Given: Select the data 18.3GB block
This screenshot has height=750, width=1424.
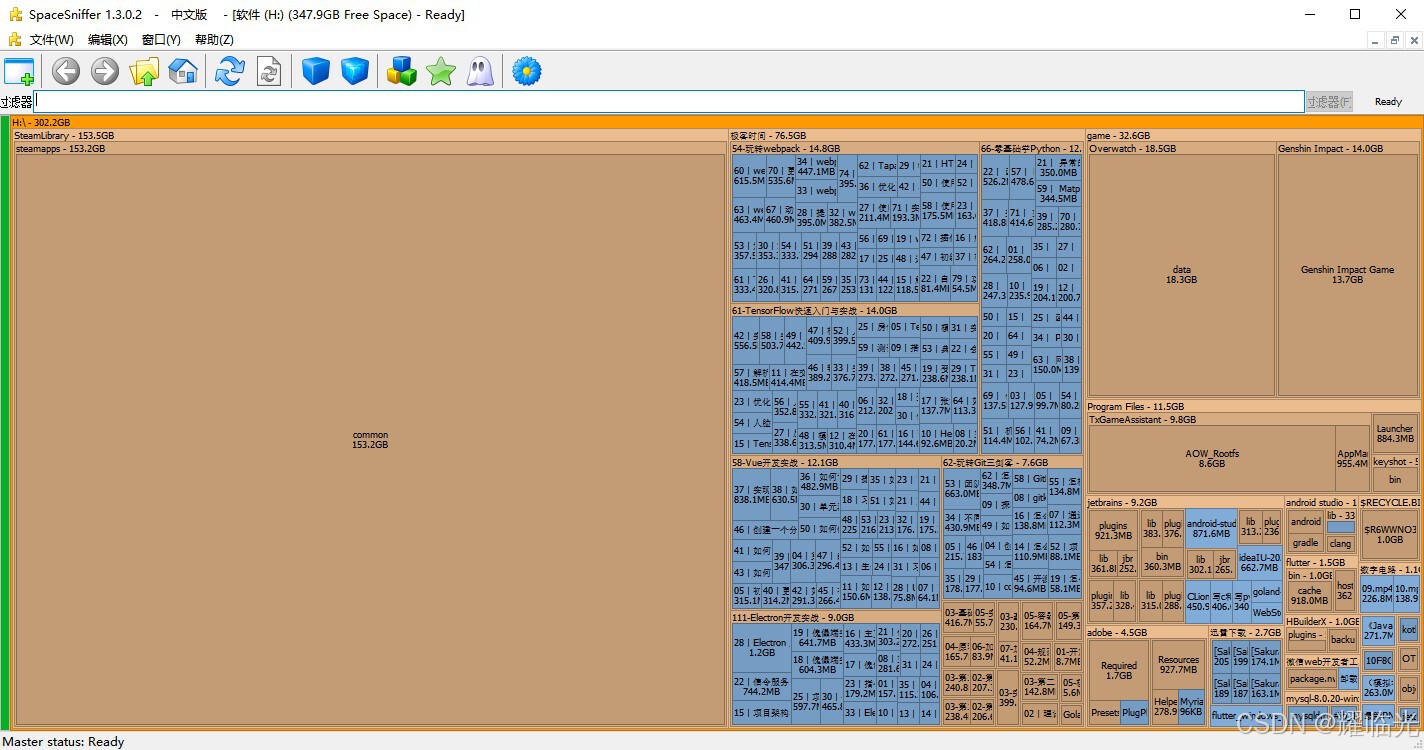Looking at the screenshot, I should coord(1181,275).
